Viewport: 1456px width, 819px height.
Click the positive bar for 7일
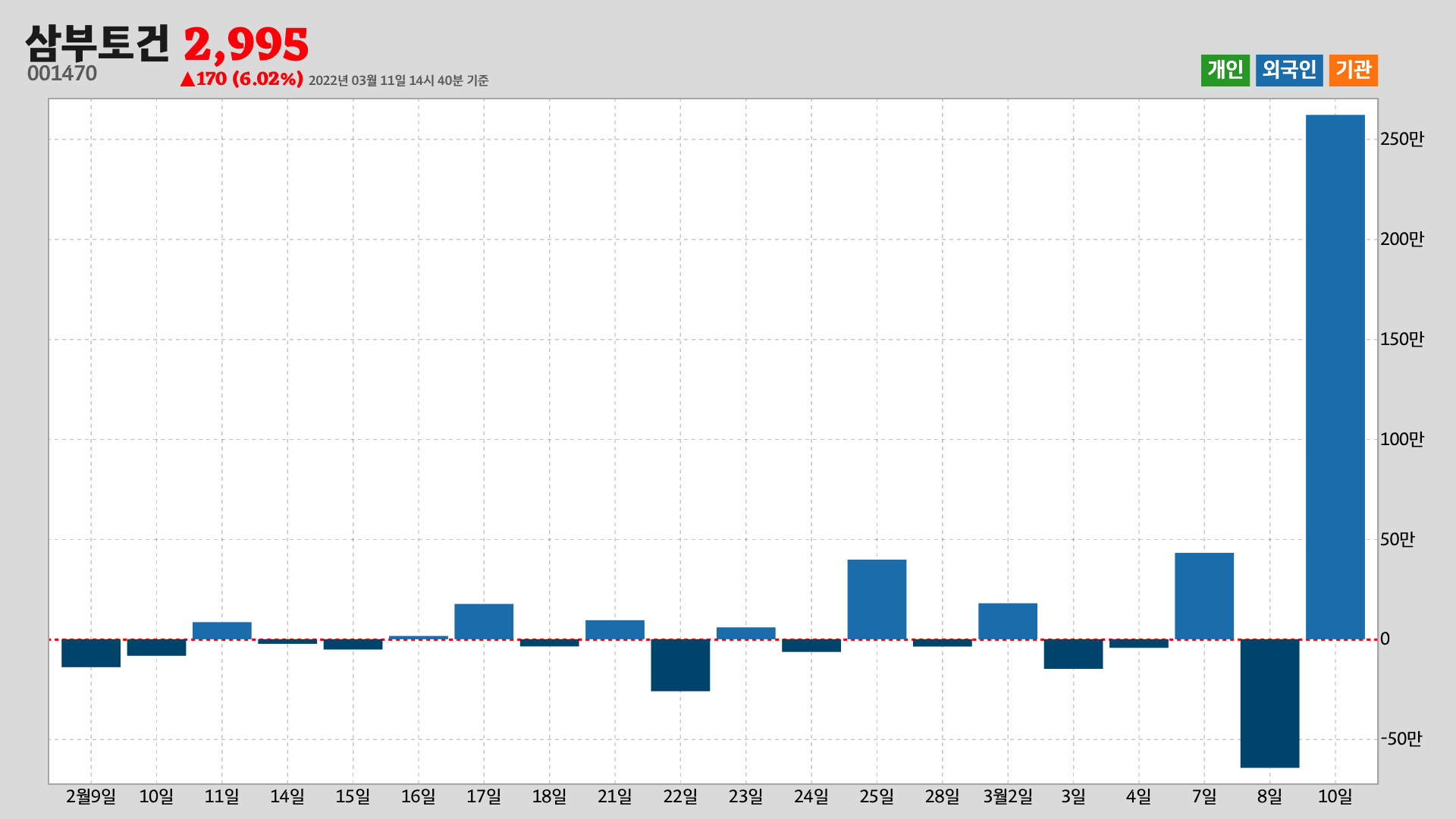pyautogui.click(x=1204, y=596)
